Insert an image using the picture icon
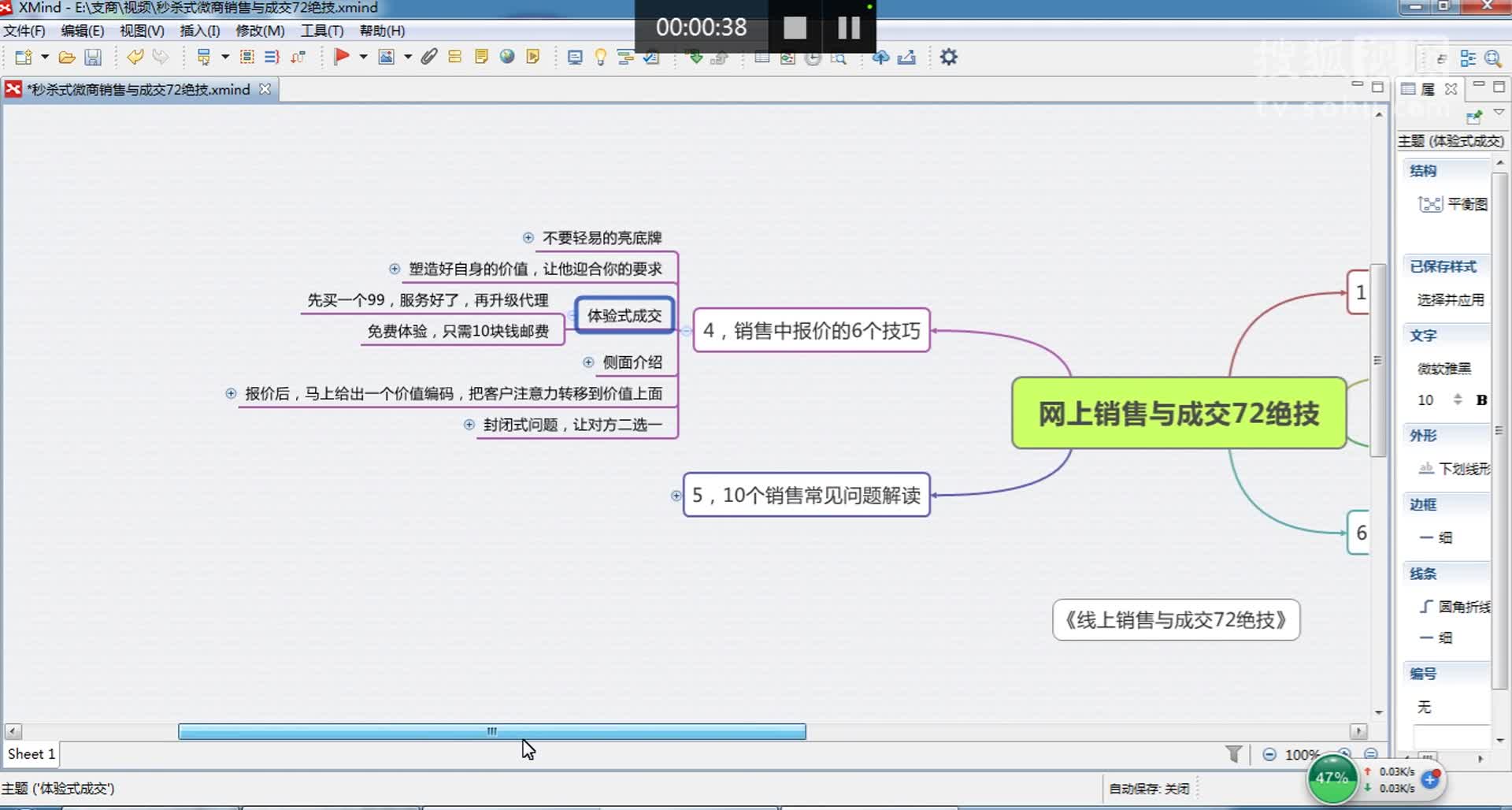The height and width of the screenshot is (810, 1512). [387, 57]
